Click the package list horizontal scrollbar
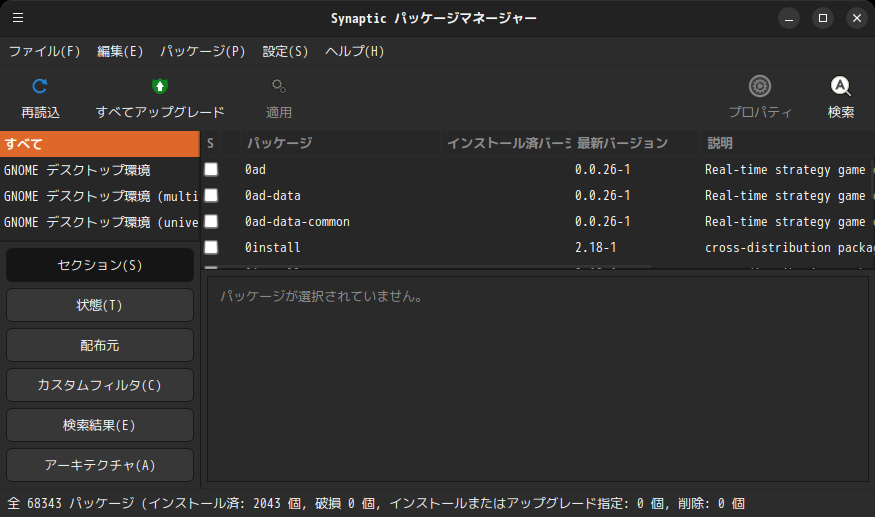This screenshot has height=517, width=875. pyautogui.click(x=427, y=267)
